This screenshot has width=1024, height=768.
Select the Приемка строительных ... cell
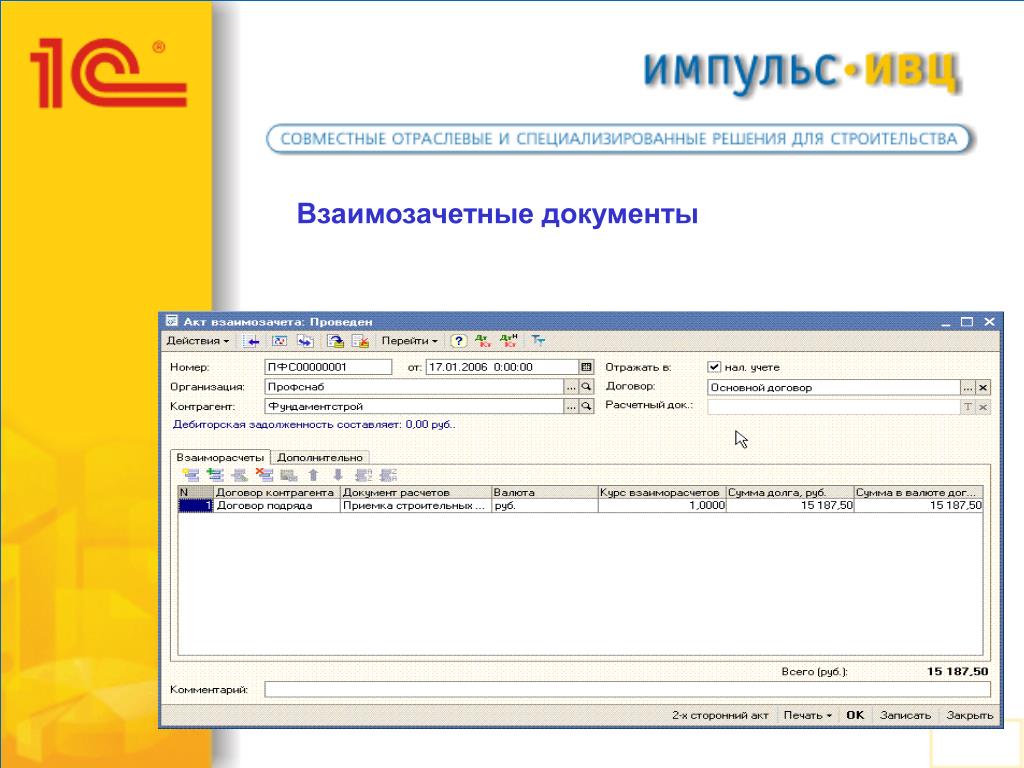[x=415, y=505]
